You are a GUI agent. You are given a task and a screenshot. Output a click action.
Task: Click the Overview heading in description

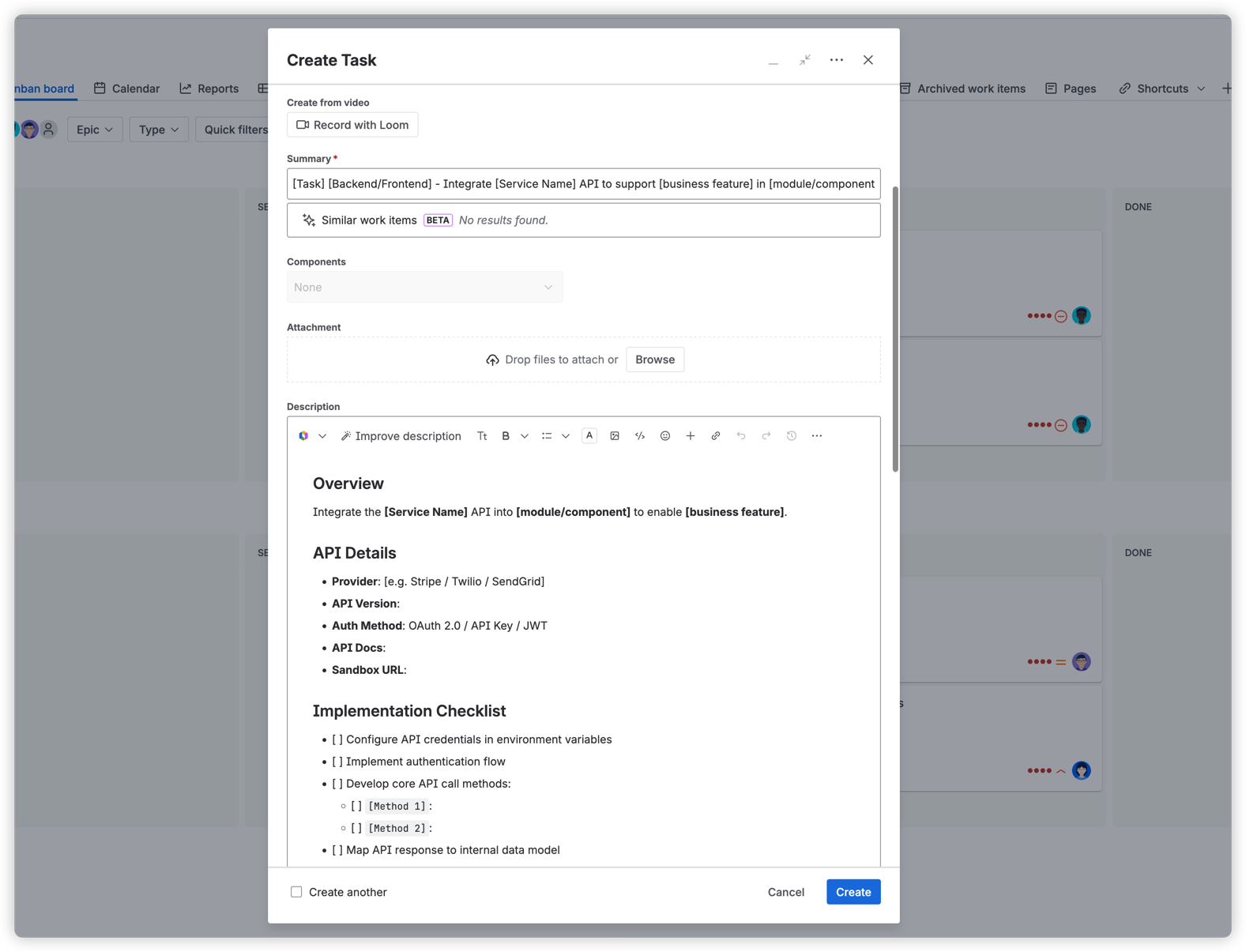pyautogui.click(x=348, y=484)
